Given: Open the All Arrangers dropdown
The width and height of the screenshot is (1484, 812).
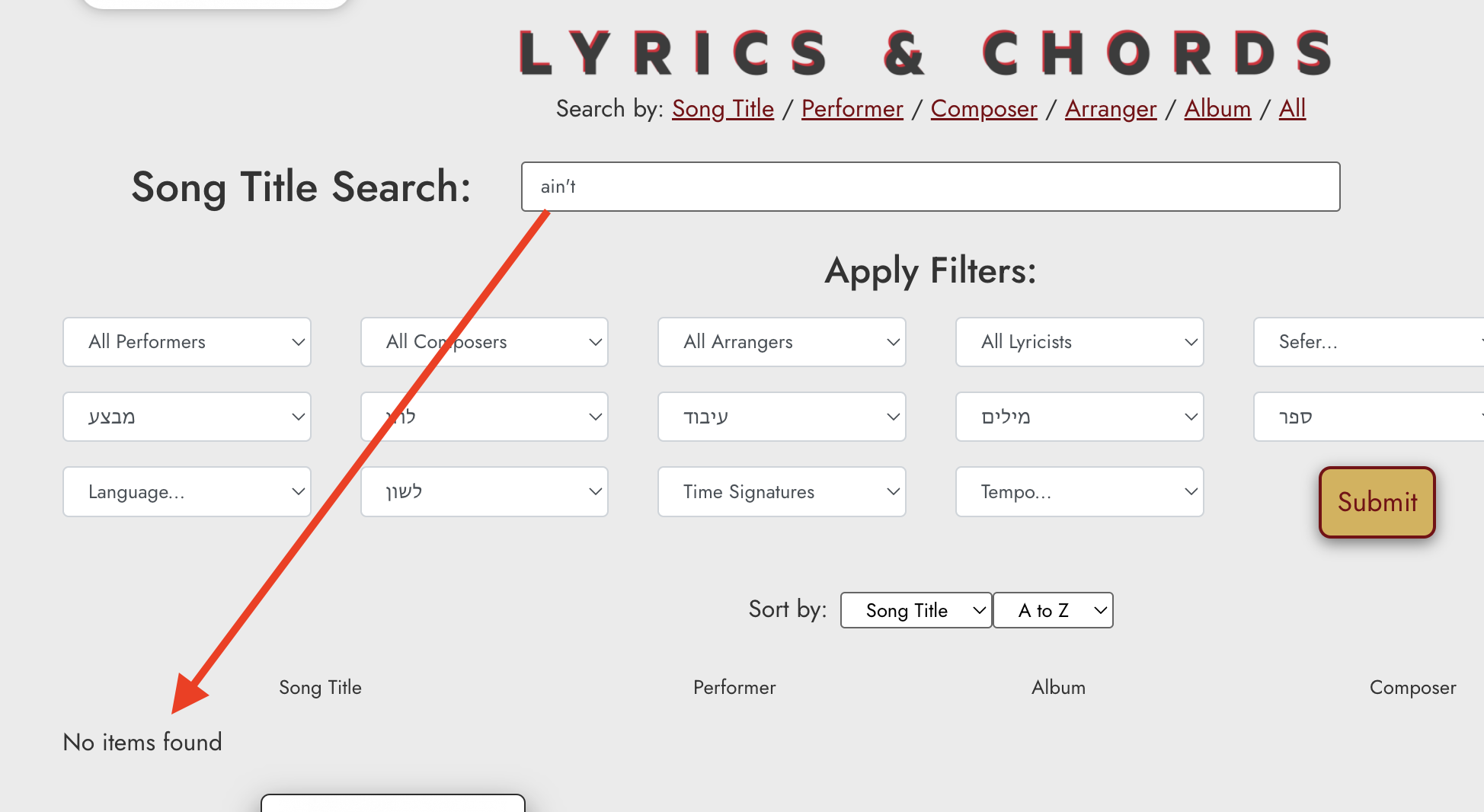Looking at the screenshot, I should (x=782, y=342).
